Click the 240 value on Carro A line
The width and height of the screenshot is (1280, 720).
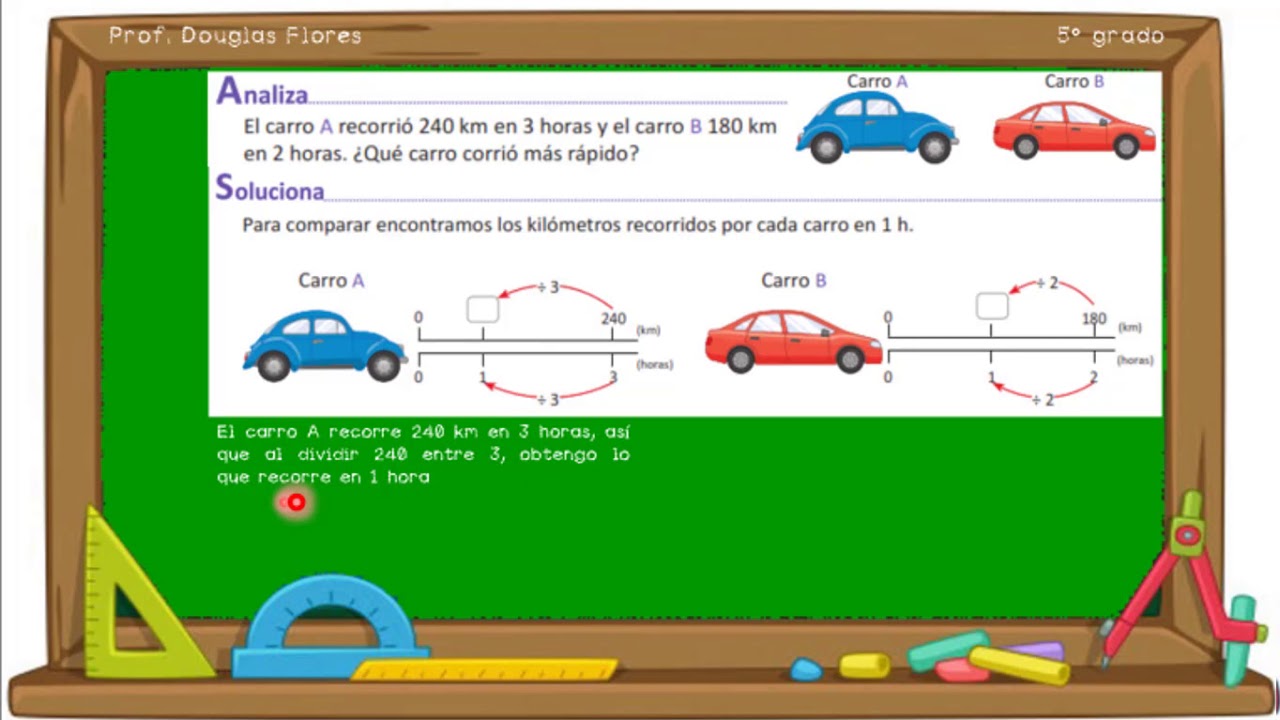coord(614,319)
